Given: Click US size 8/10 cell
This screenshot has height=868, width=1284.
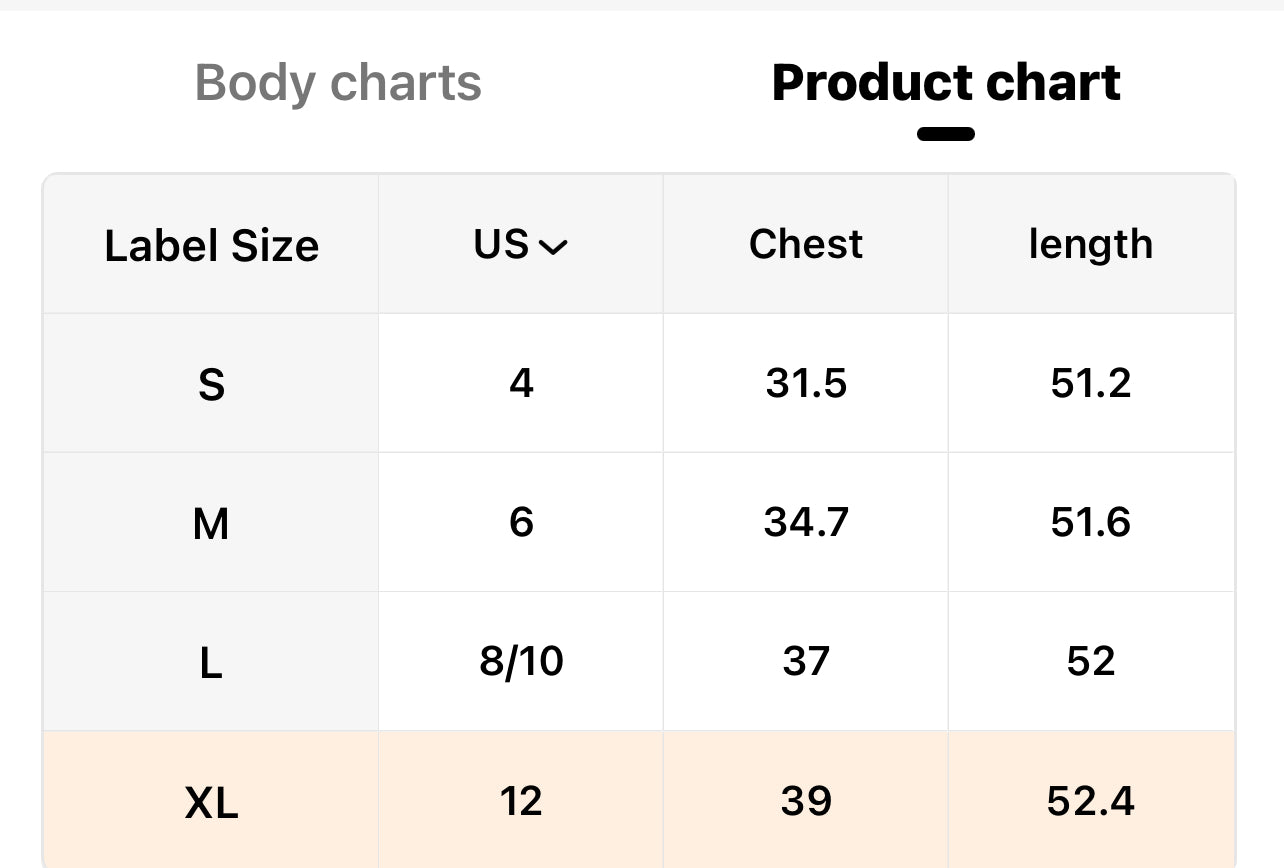Looking at the screenshot, I should click(x=521, y=661).
